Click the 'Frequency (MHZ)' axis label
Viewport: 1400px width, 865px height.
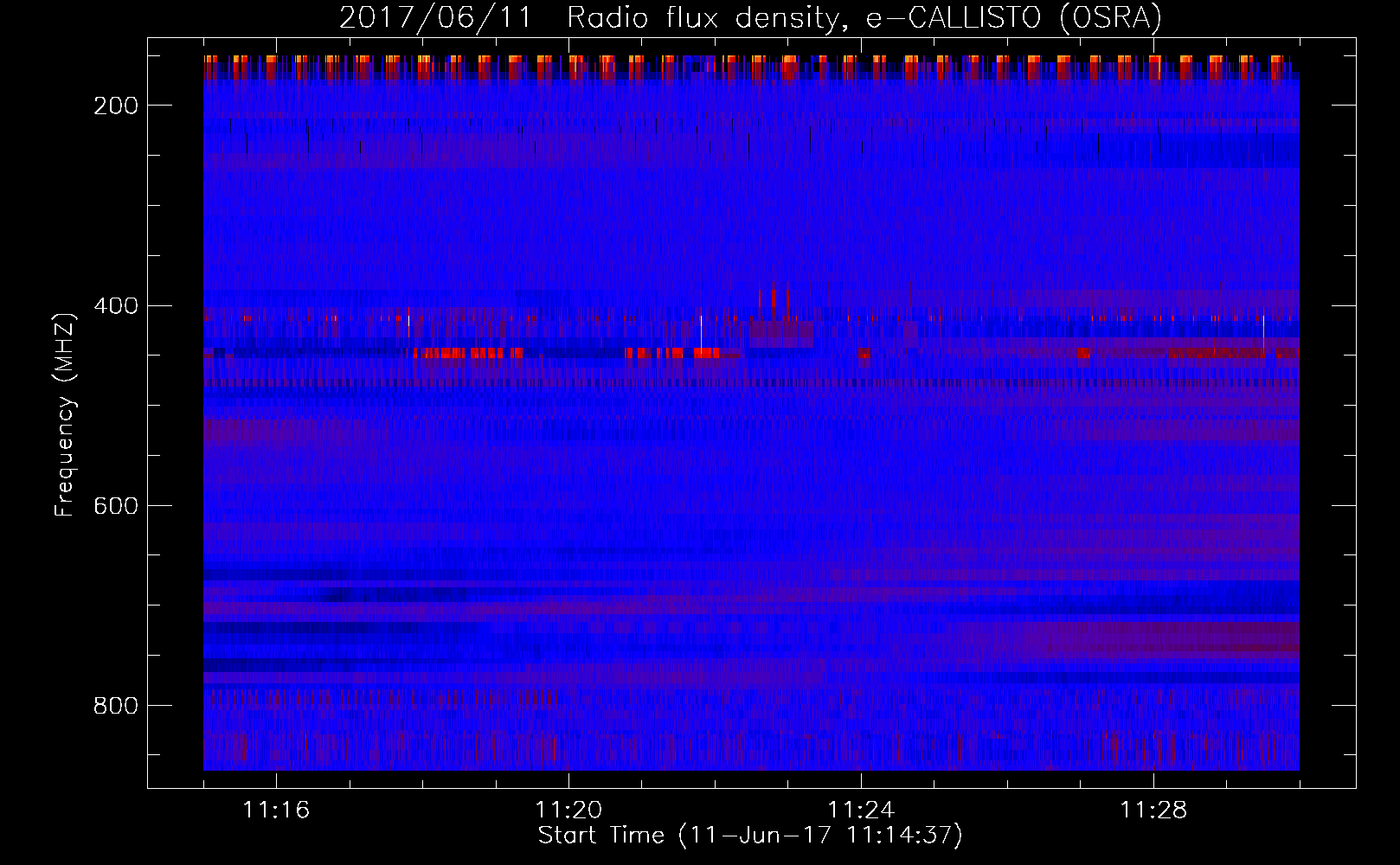pos(65,414)
